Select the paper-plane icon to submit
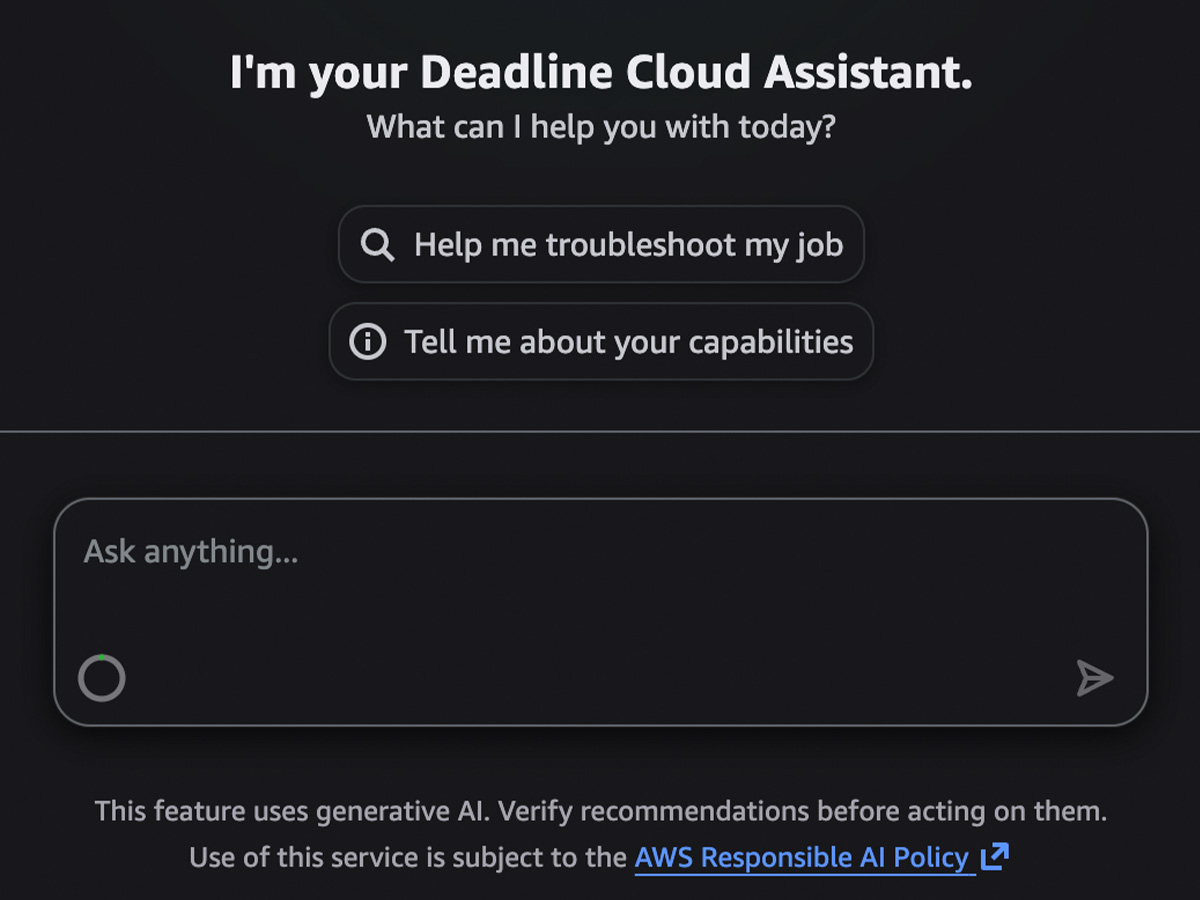 point(1096,679)
